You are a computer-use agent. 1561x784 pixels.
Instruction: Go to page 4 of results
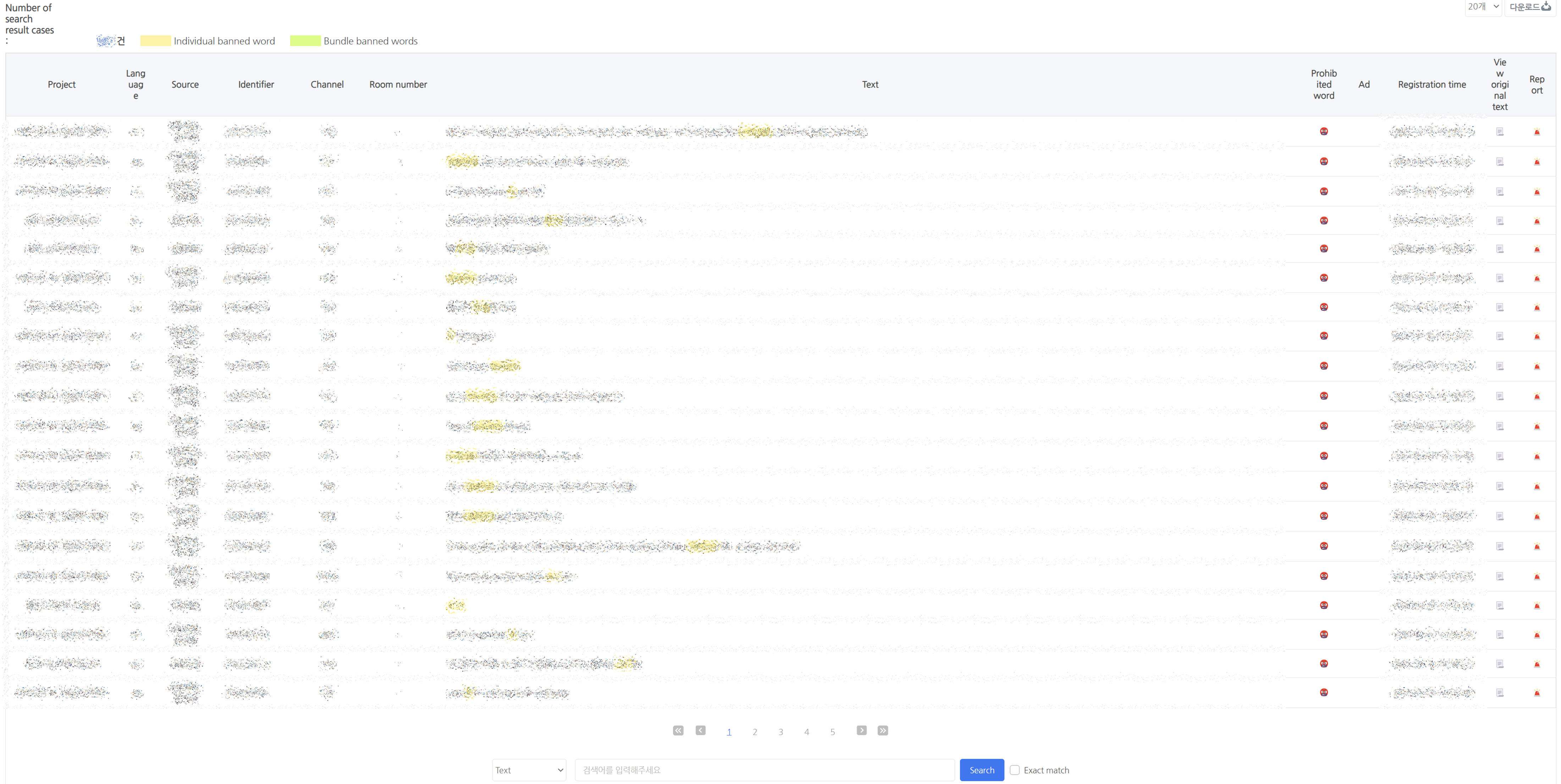806,732
